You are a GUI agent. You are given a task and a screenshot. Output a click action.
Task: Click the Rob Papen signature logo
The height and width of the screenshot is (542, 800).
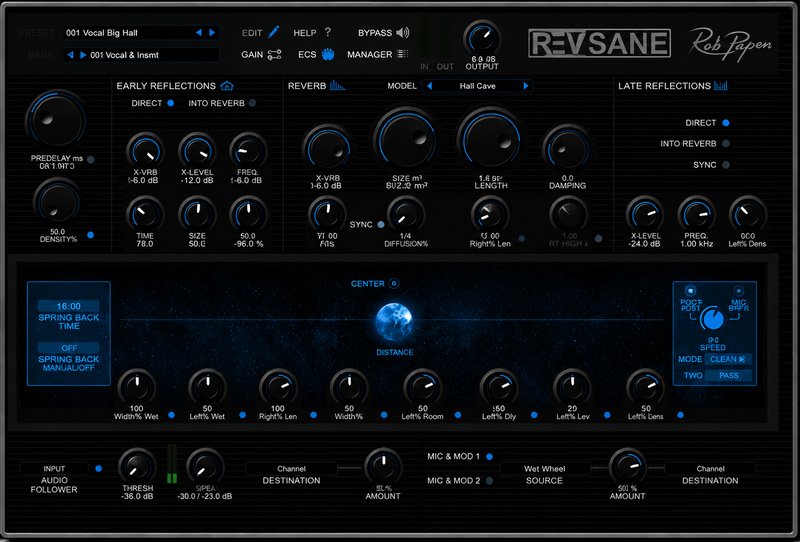click(x=730, y=44)
